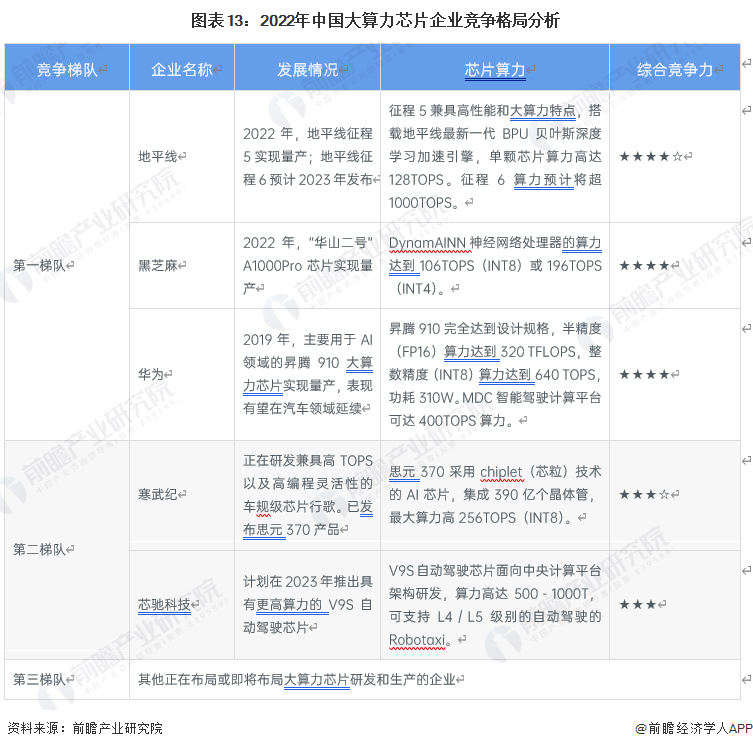The width and height of the screenshot is (753, 749).
Task: Click 寒武纪 star rating
Action: click(644, 495)
